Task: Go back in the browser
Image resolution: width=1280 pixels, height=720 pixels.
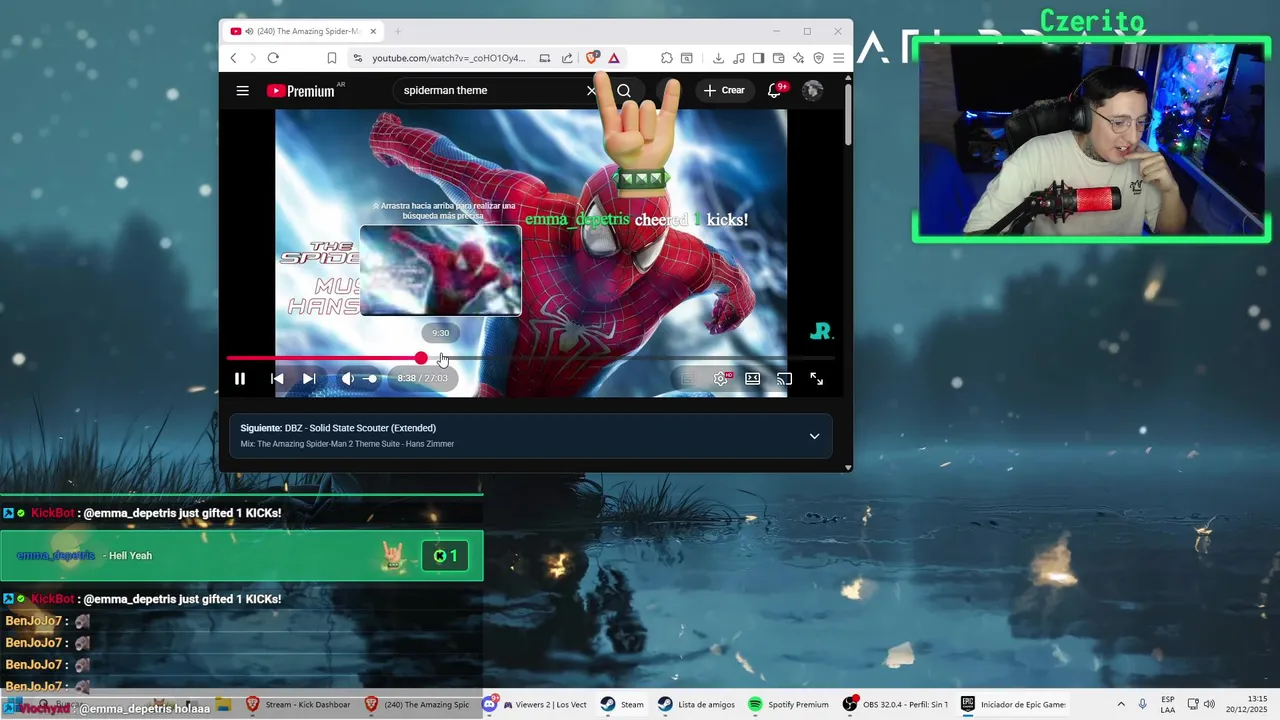Action: pyautogui.click(x=234, y=58)
